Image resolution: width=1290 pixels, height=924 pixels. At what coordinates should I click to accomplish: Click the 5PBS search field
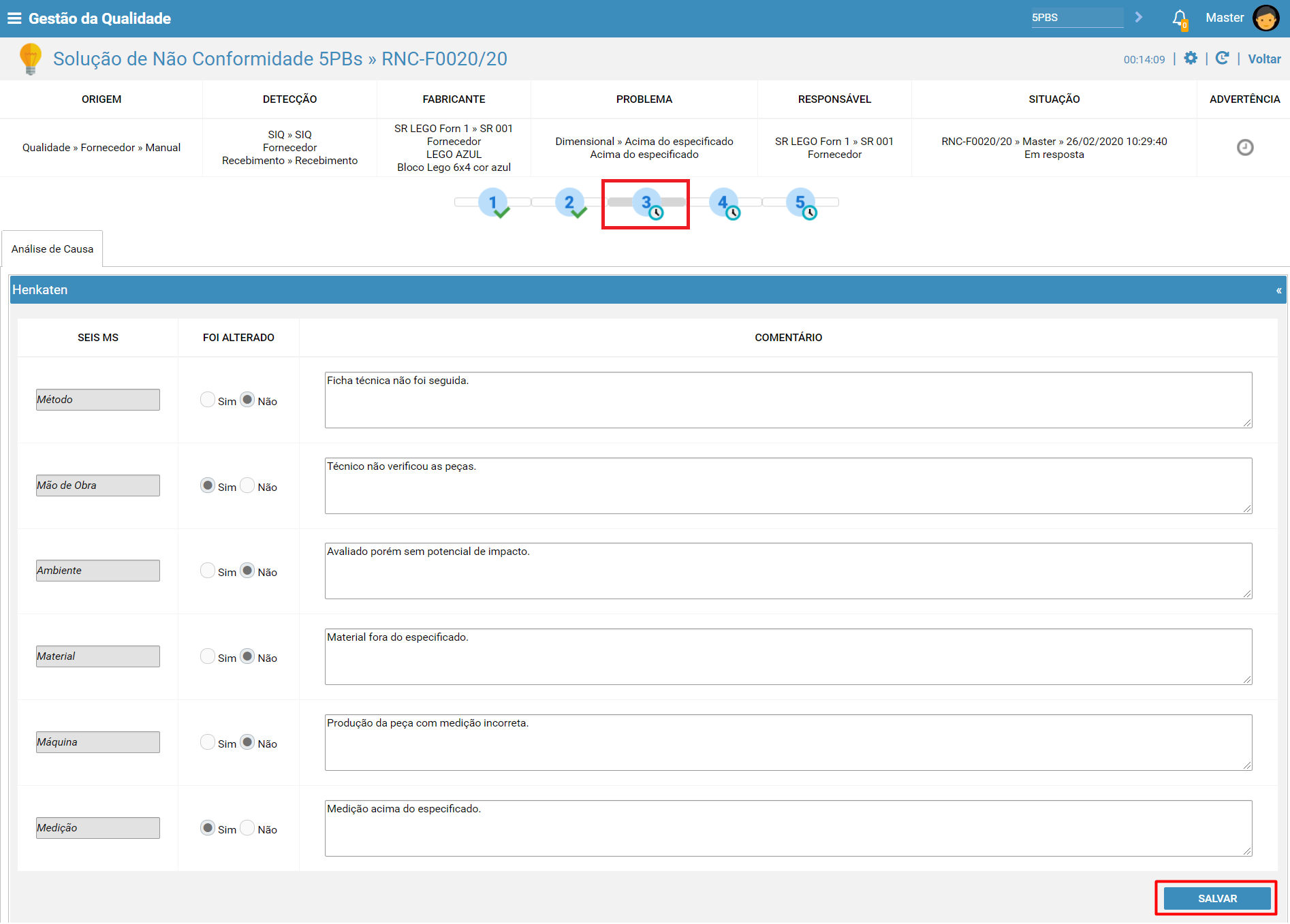click(1077, 18)
